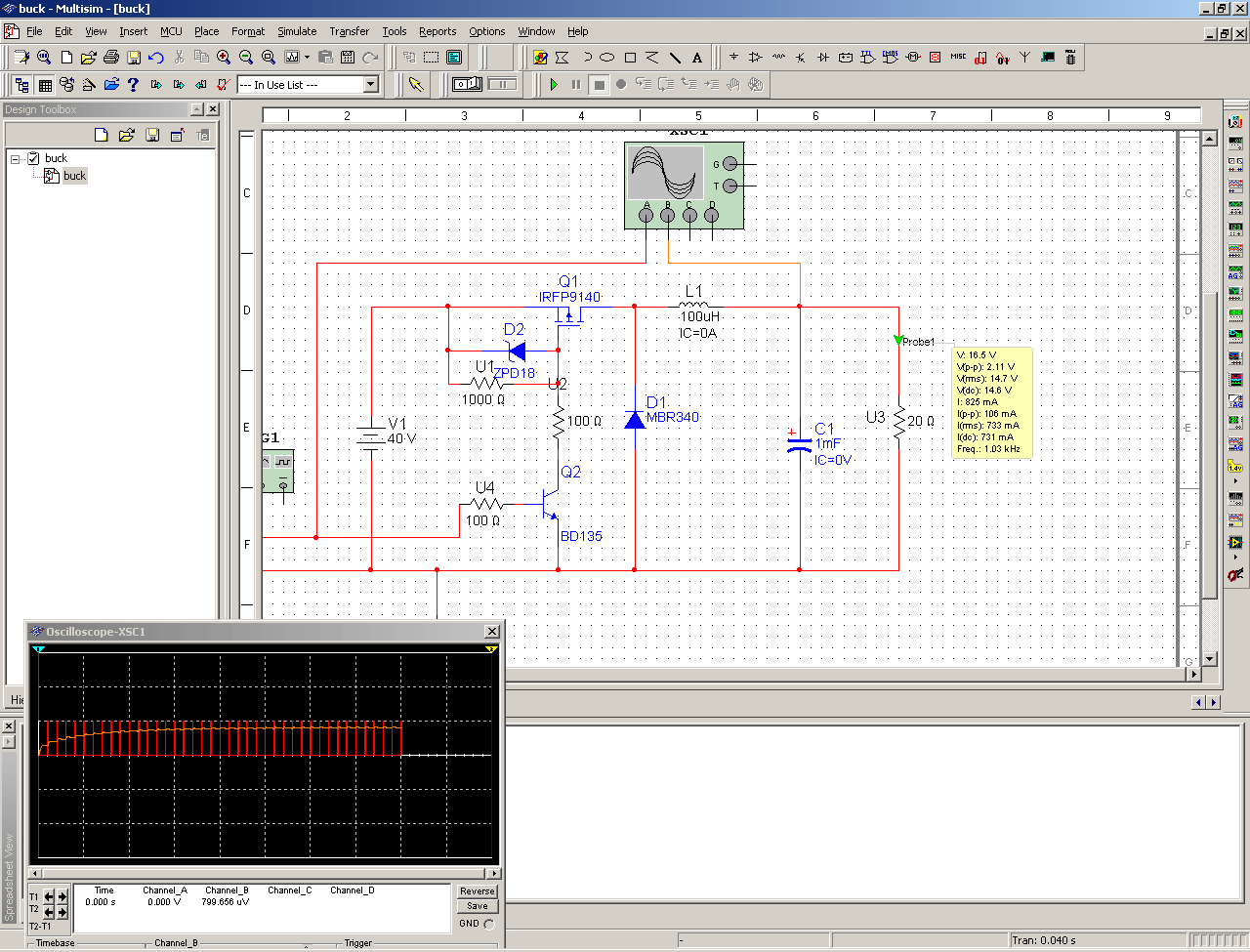Open the In Use List dropdown
1250x952 pixels.
click(x=371, y=85)
